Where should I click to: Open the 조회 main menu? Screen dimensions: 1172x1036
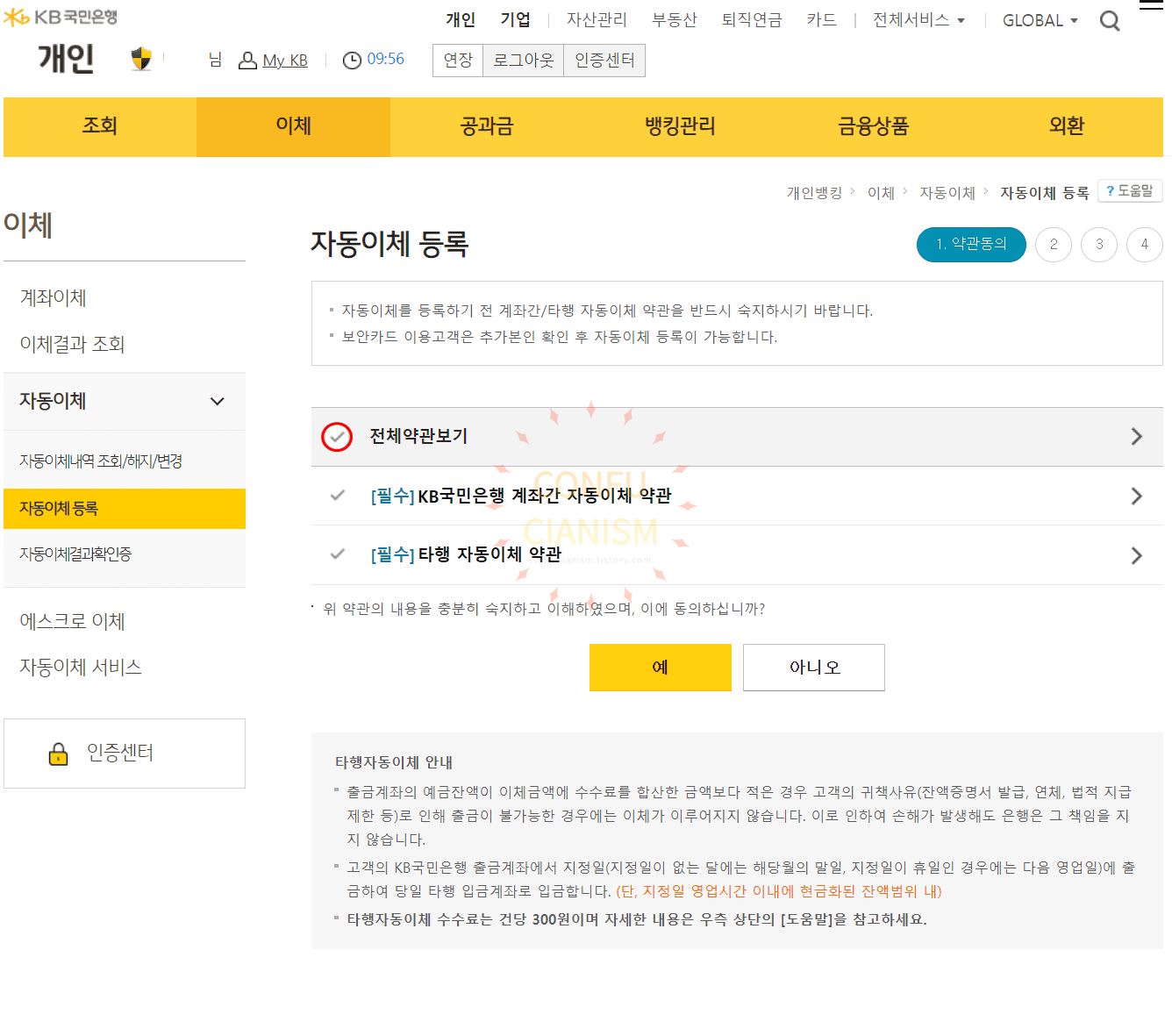100,126
